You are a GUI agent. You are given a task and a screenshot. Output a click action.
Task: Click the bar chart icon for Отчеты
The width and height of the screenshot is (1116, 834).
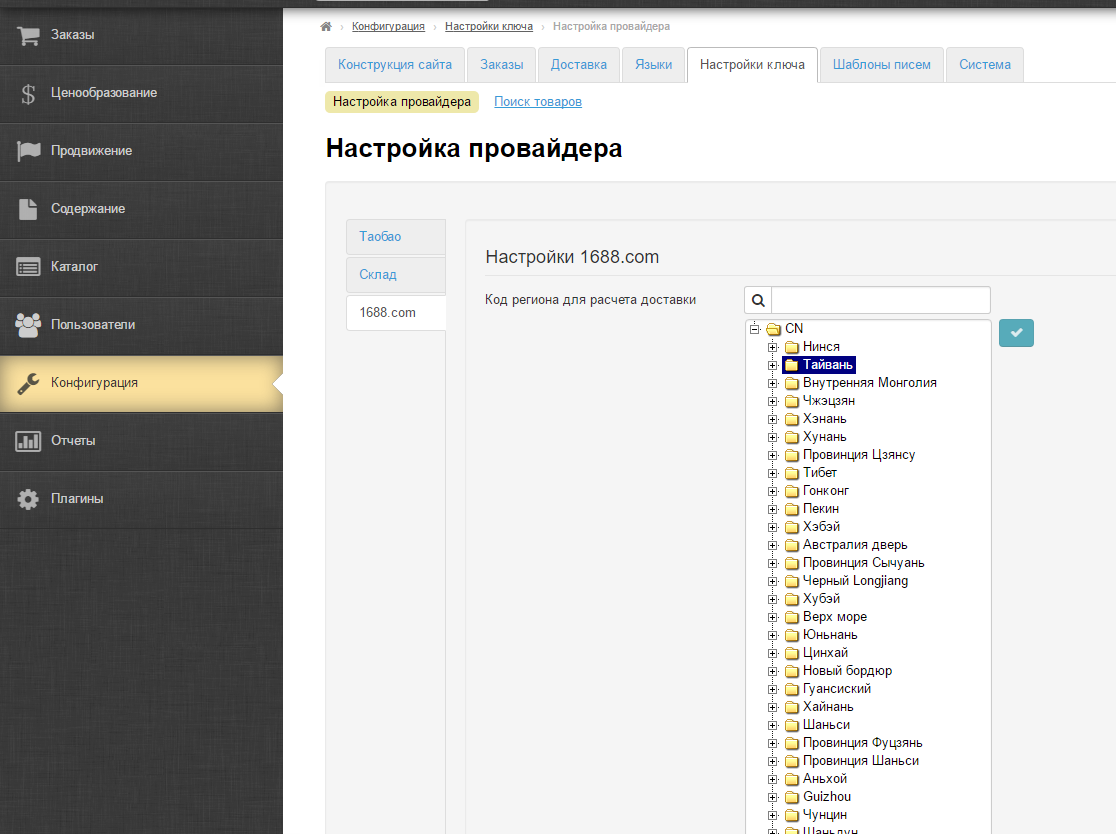coord(28,440)
